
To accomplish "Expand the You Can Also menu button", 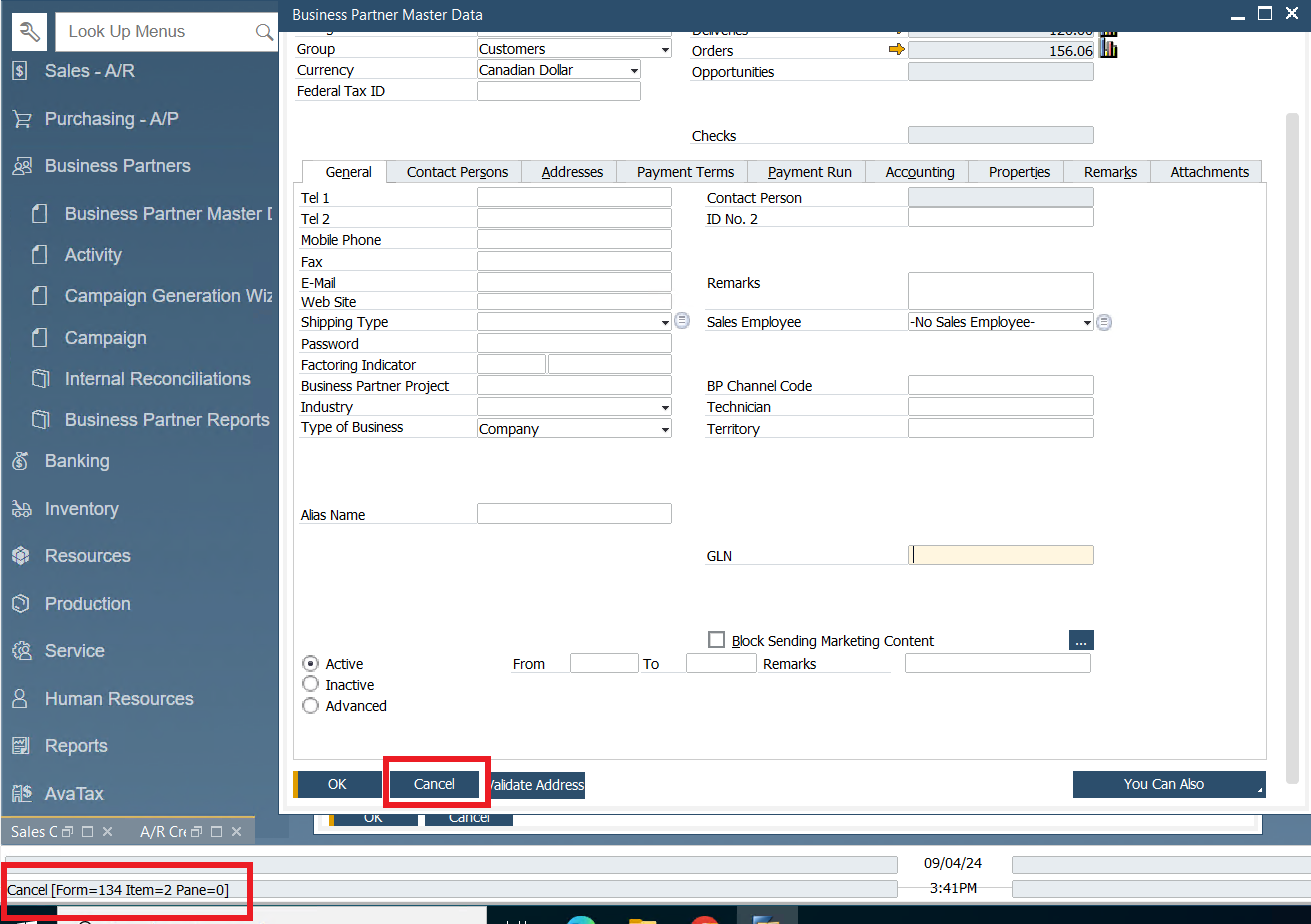I will pos(1169,784).
